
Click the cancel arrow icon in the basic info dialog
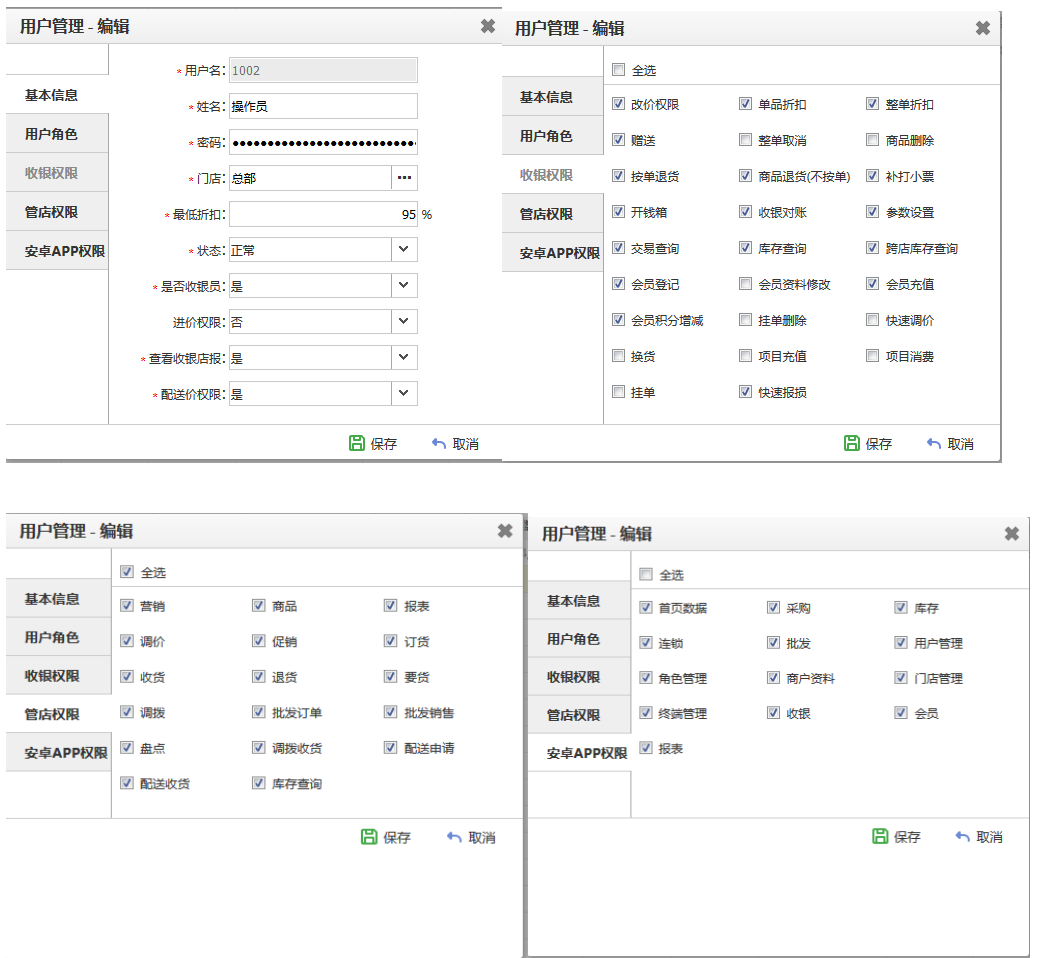(x=439, y=443)
